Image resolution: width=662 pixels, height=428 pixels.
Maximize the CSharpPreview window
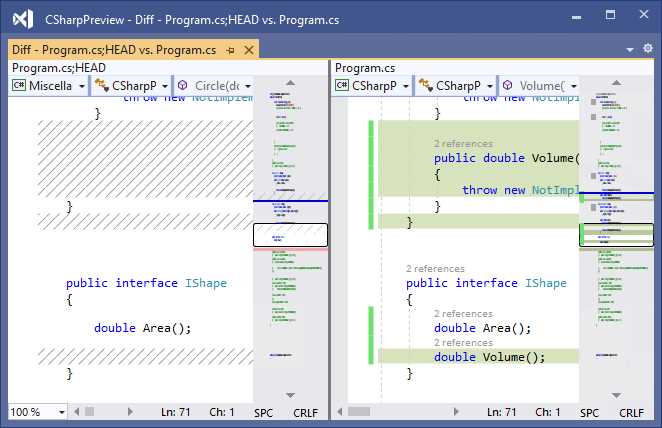point(610,15)
